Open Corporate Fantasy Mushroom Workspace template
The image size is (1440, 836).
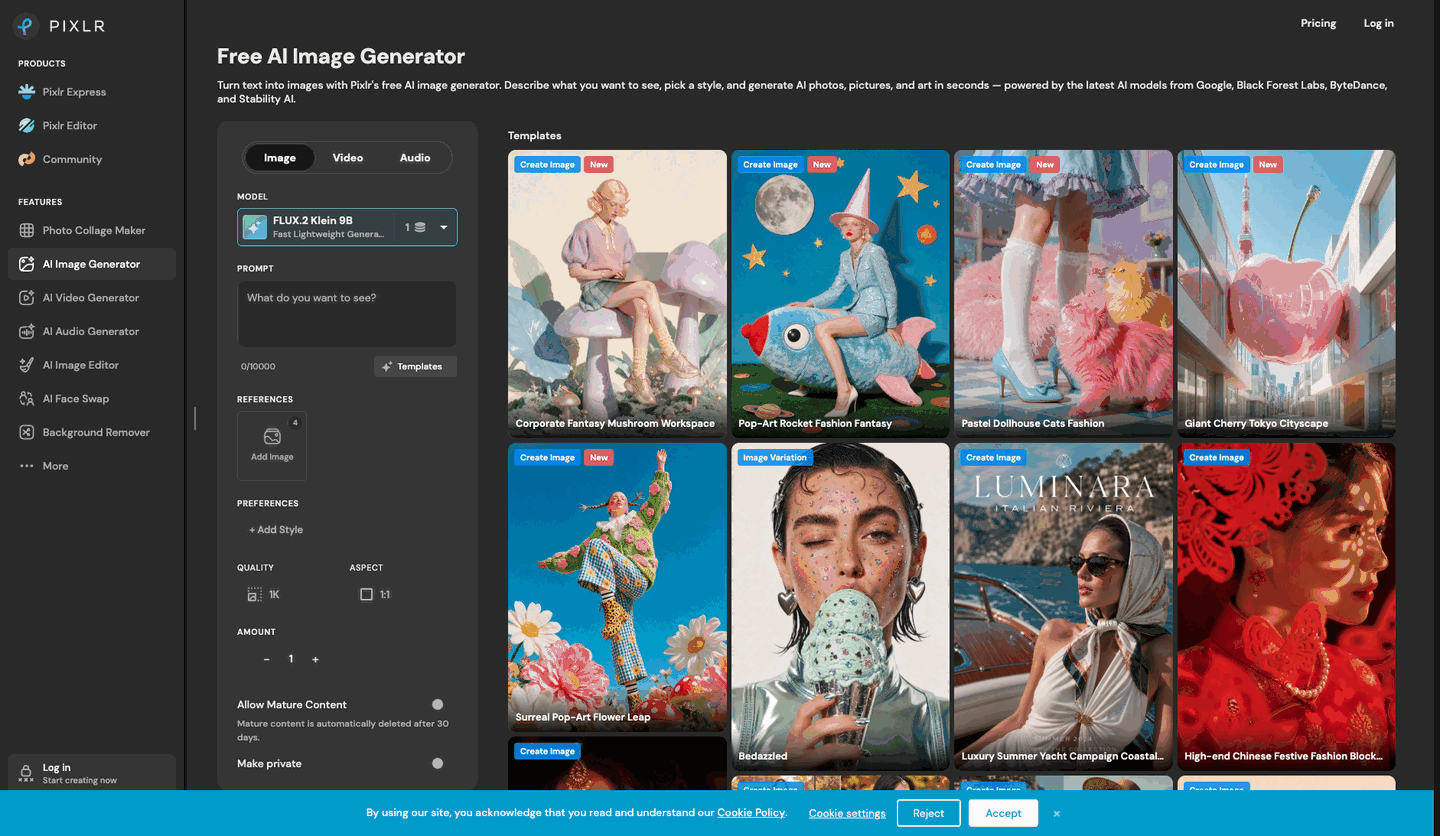coord(617,293)
